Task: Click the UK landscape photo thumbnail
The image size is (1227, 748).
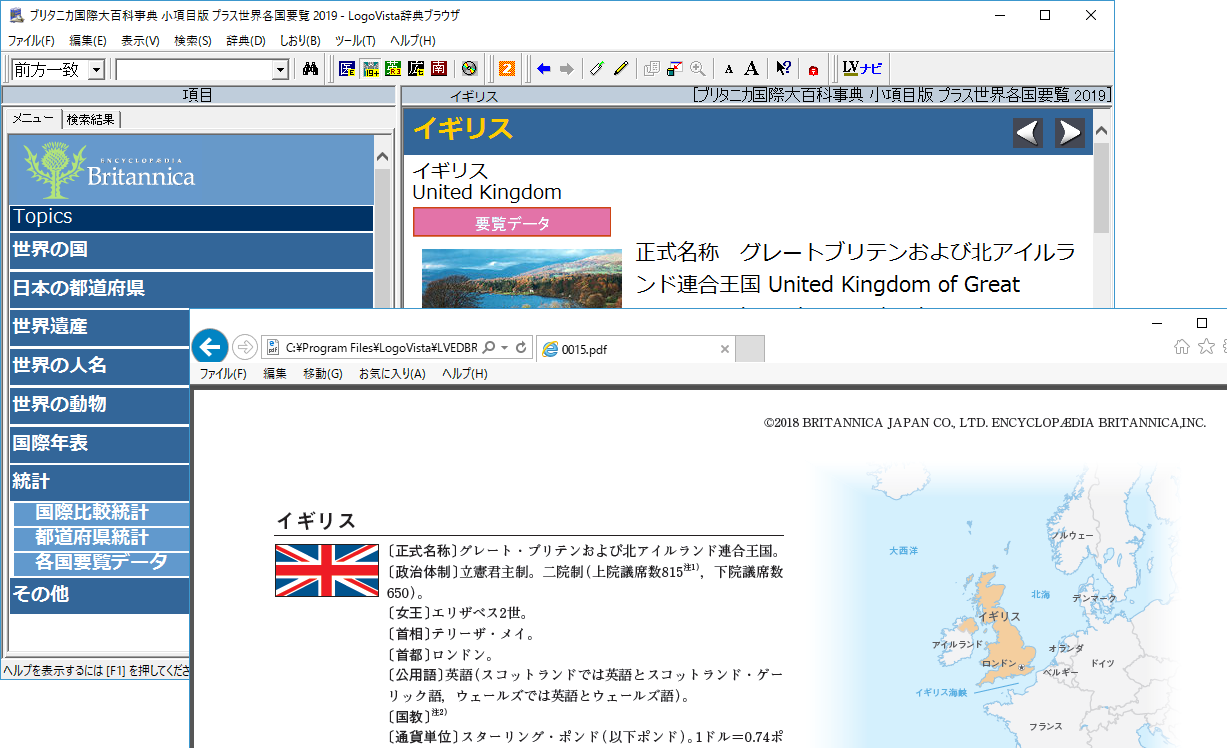Action: pos(522,278)
